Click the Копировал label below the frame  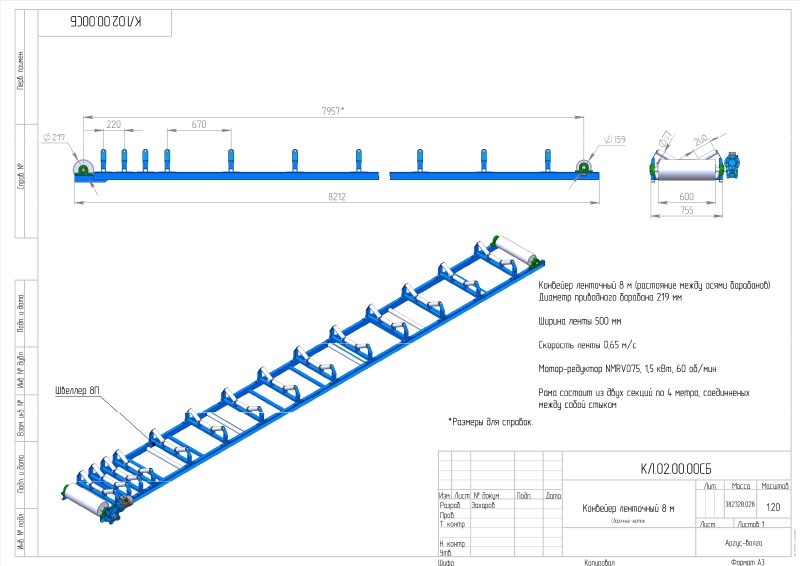point(599,562)
